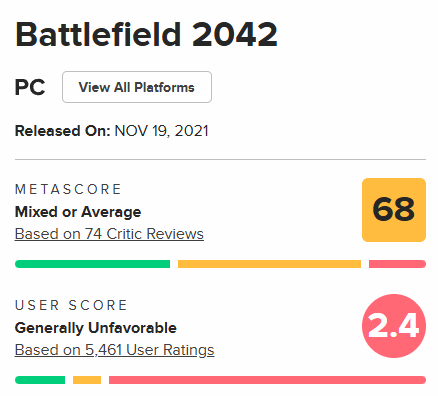Select the long red negative user ratings bar
This screenshot has width=438, height=396.
267,380
